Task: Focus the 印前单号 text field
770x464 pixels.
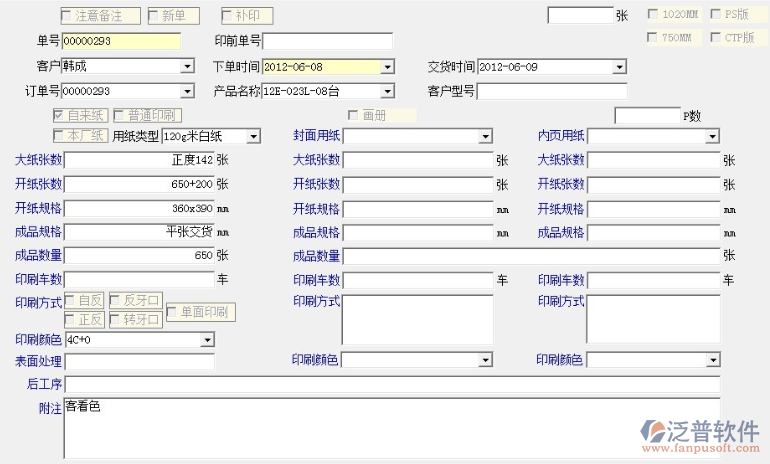Action: point(327,41)
